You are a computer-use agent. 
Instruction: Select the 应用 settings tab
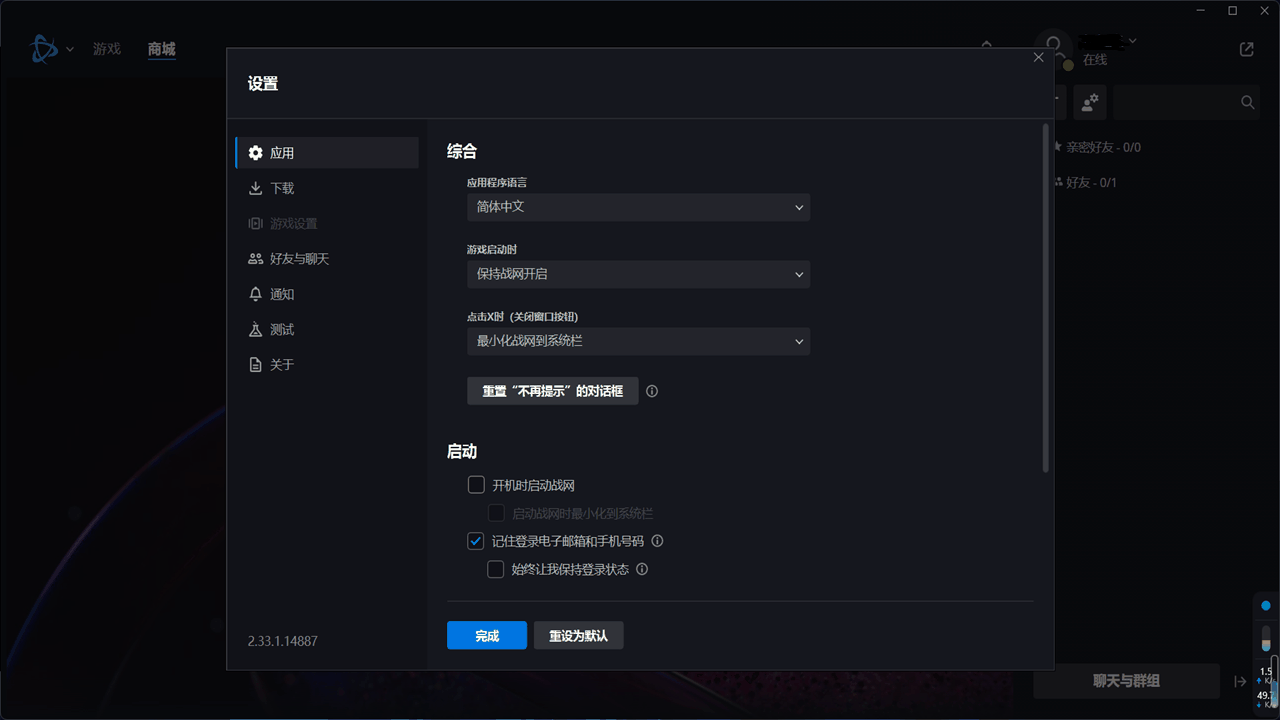click(327, 153)
